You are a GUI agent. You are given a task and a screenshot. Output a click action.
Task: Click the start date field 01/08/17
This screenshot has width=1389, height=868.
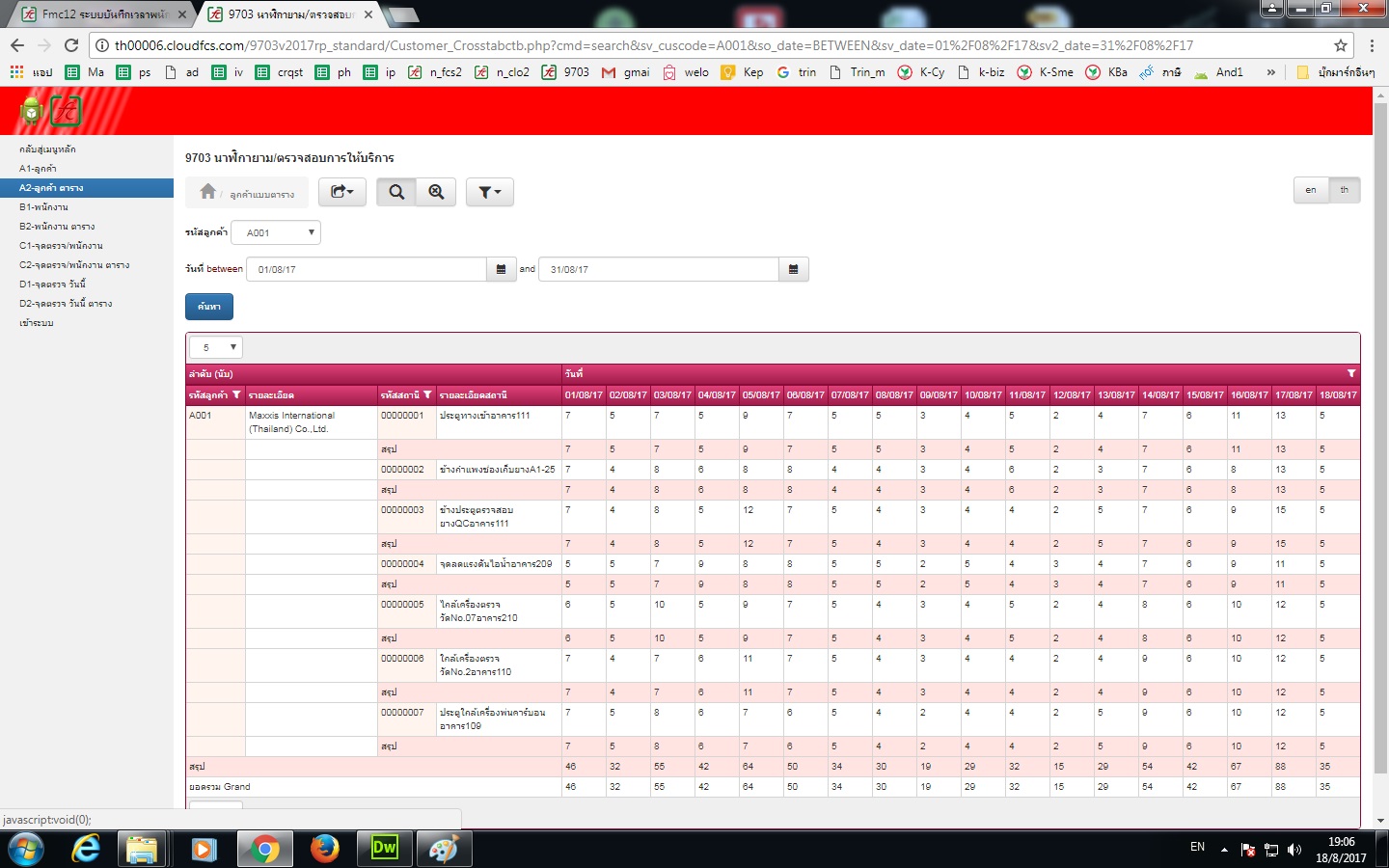pyautogui.click(x=367, y=269)
